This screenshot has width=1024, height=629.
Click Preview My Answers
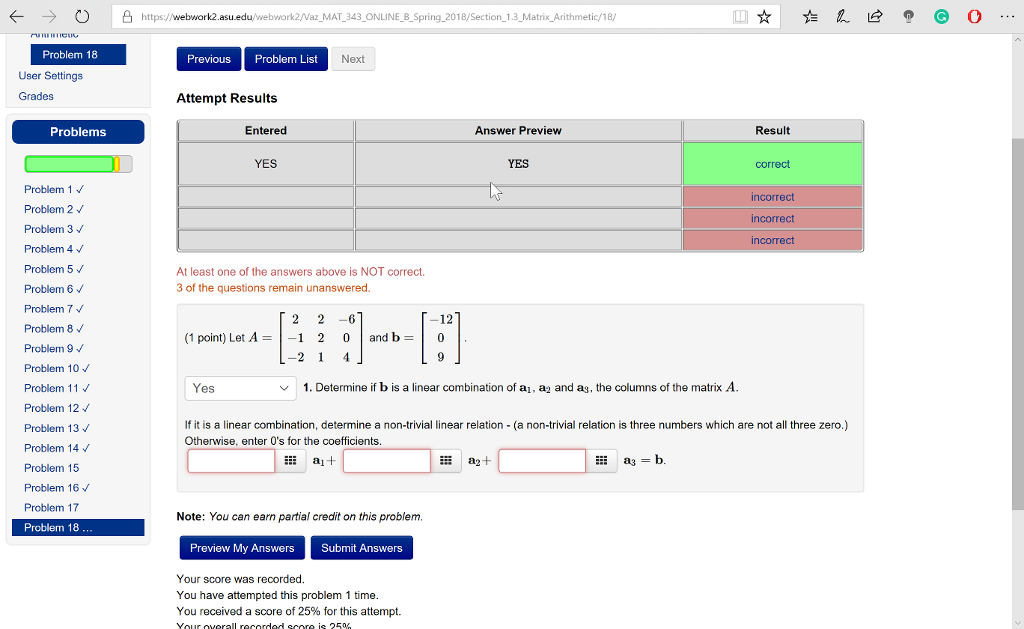point(241,547)
